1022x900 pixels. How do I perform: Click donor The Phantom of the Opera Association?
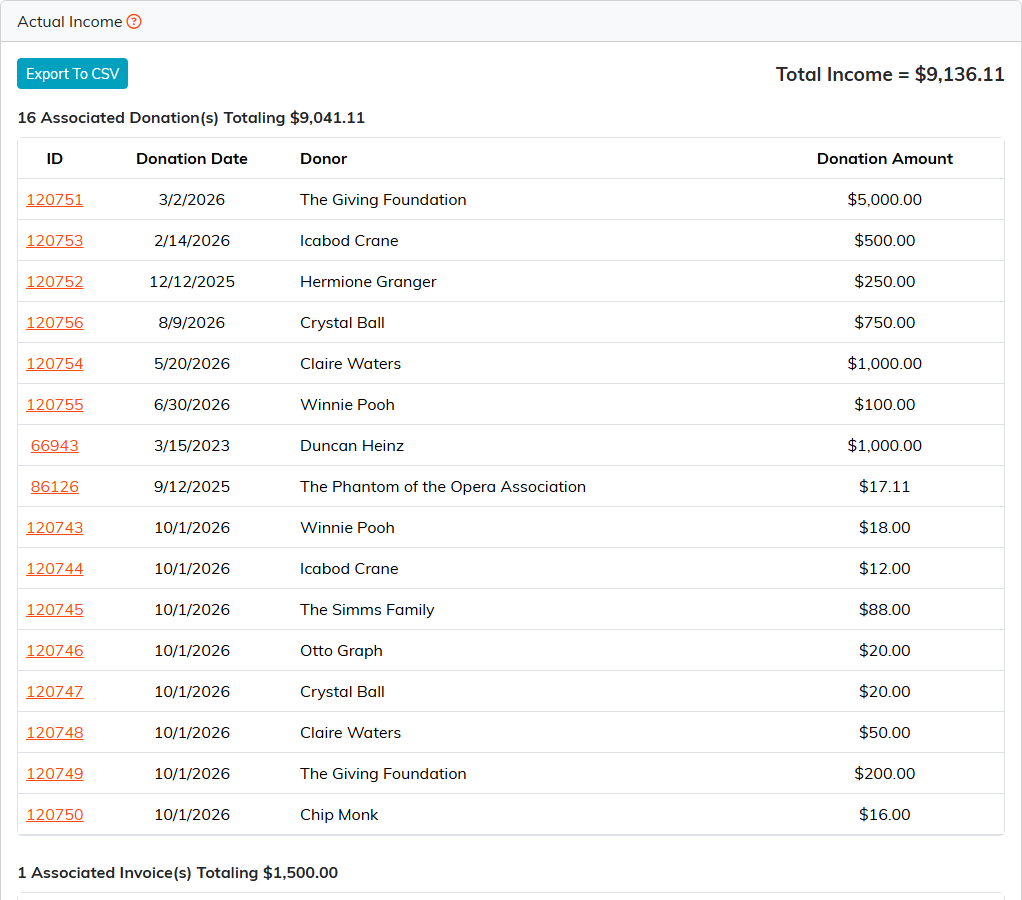coord(443,487)
